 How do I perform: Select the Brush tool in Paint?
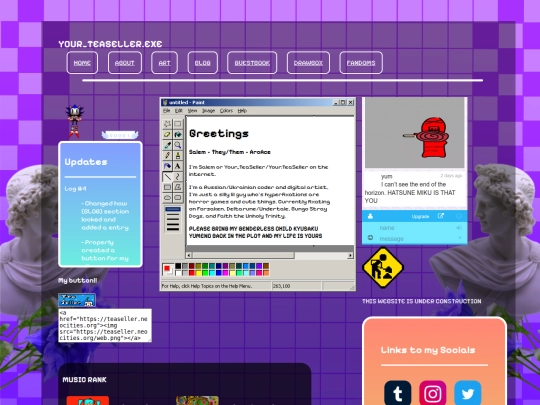[178, 156]
